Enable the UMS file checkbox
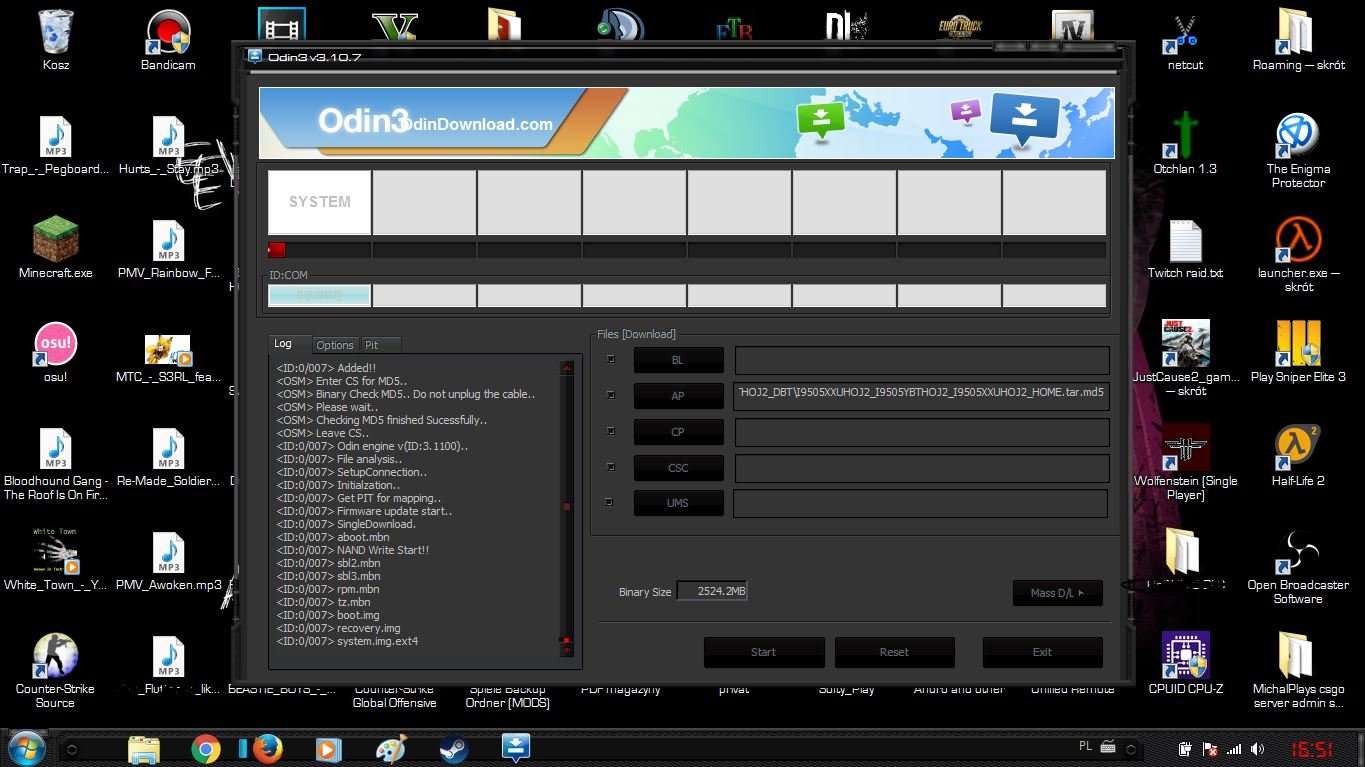 [x=611, y=502]
